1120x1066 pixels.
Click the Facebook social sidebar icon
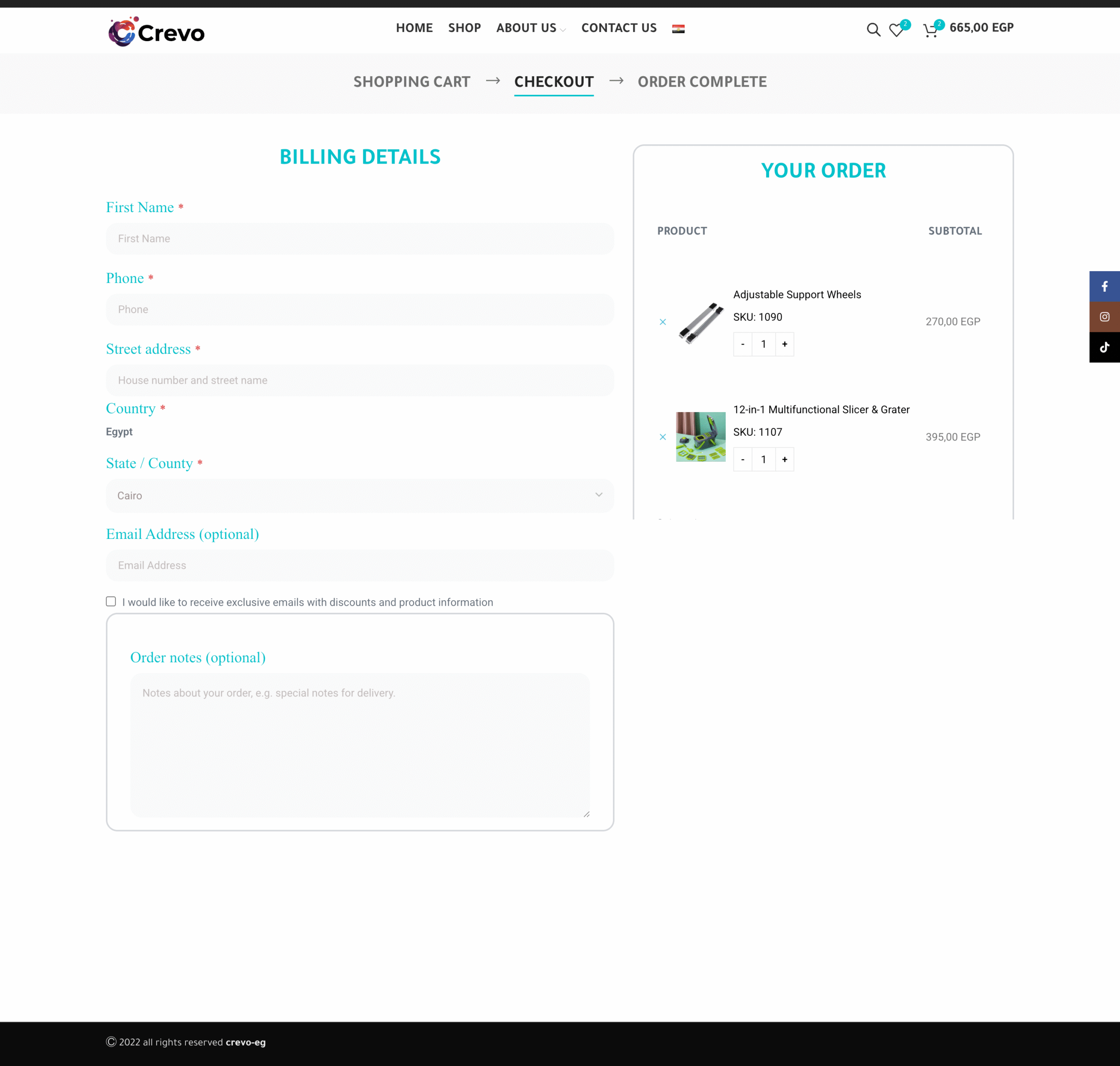[x=1104, y=287]
